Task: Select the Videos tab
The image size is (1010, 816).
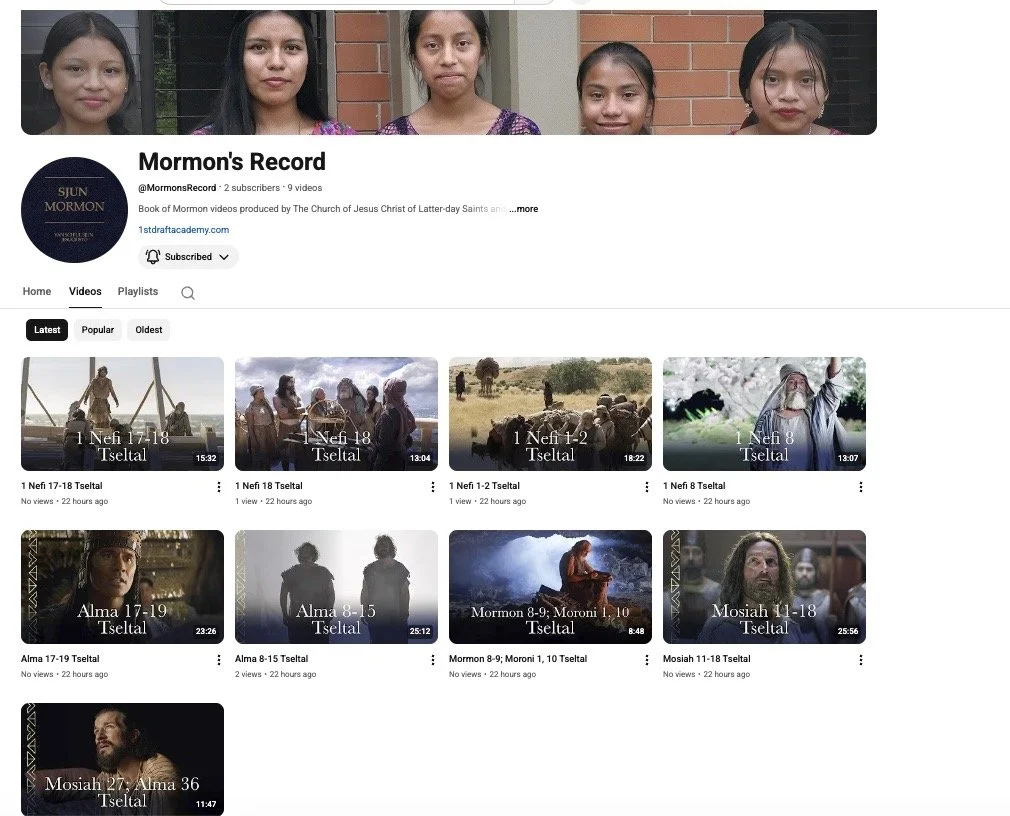Action: [x=85, y=291]
